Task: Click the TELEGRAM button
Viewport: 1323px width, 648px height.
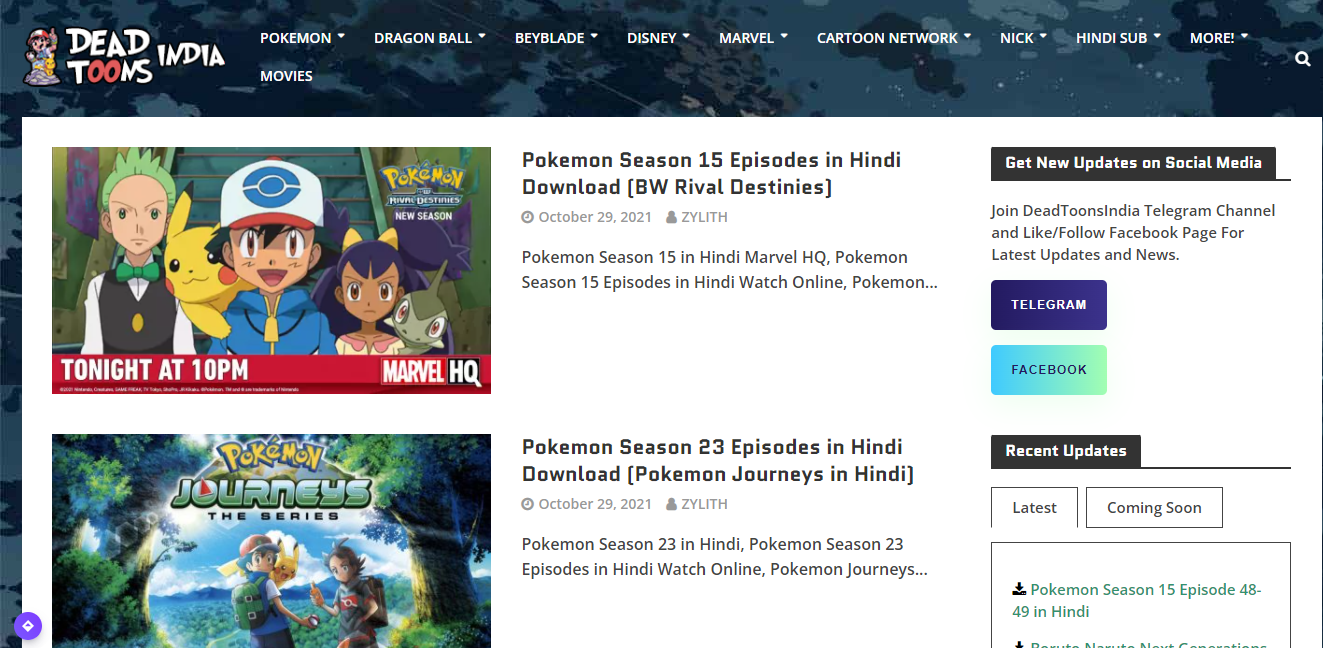Action: [1049, 305]
